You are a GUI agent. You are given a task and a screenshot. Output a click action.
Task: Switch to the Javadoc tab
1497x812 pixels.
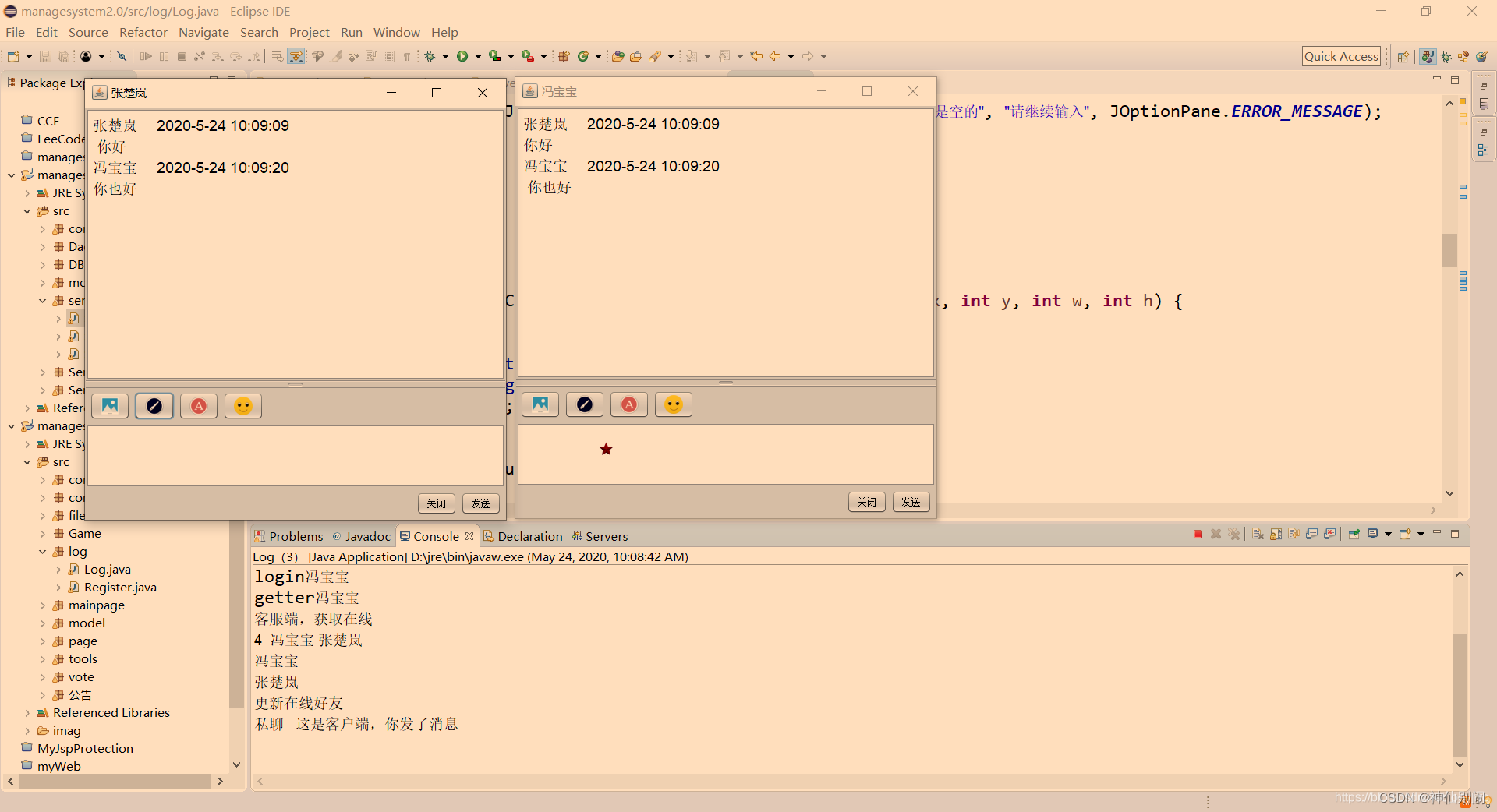click(x=361, y=536)
